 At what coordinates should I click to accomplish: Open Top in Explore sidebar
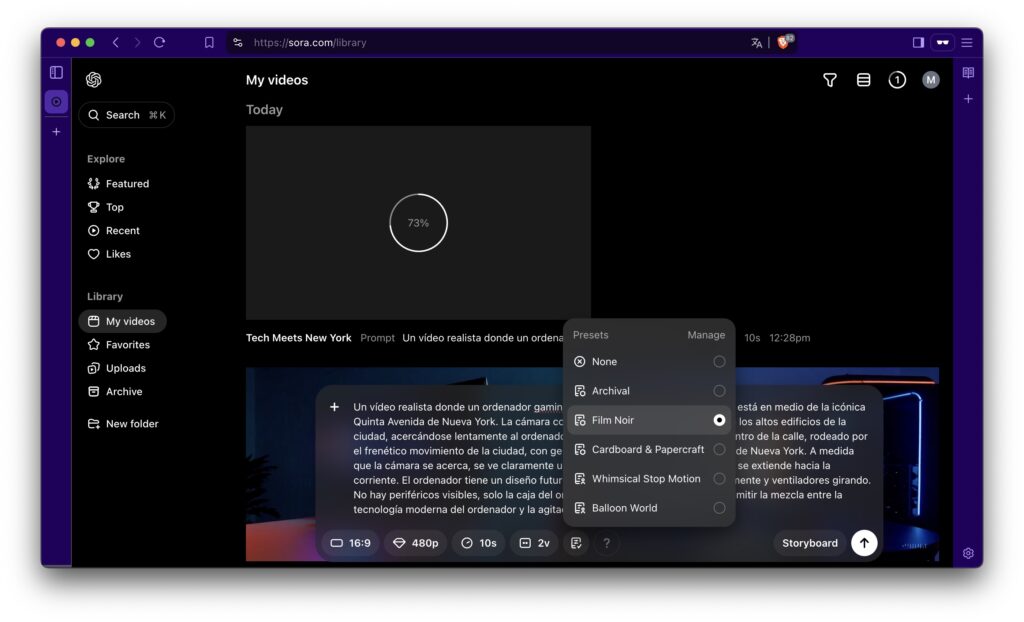point(106,207)
